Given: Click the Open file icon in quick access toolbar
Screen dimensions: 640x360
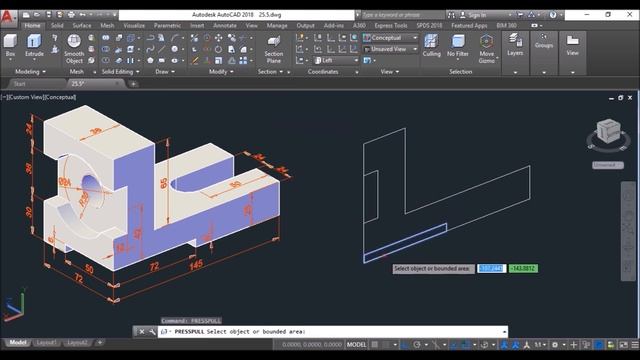Looking at the screenshot, I should [37, 15].
